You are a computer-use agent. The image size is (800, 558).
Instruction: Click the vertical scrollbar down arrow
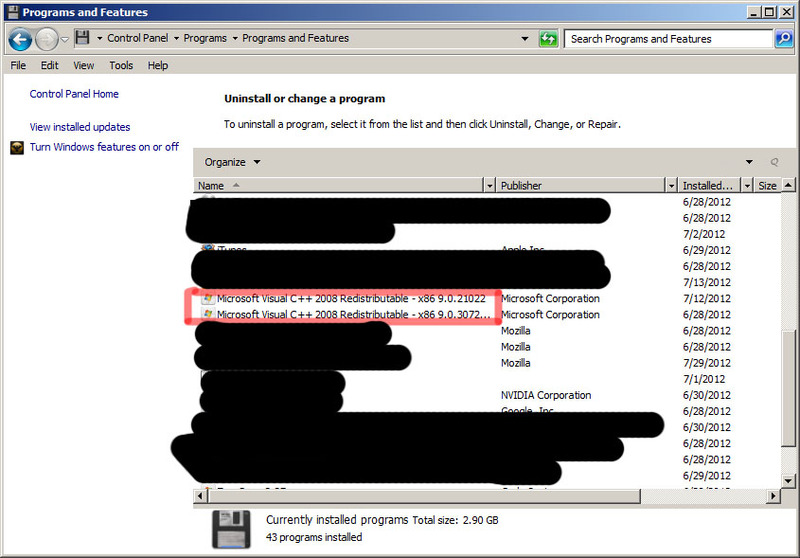pos(790,478)
